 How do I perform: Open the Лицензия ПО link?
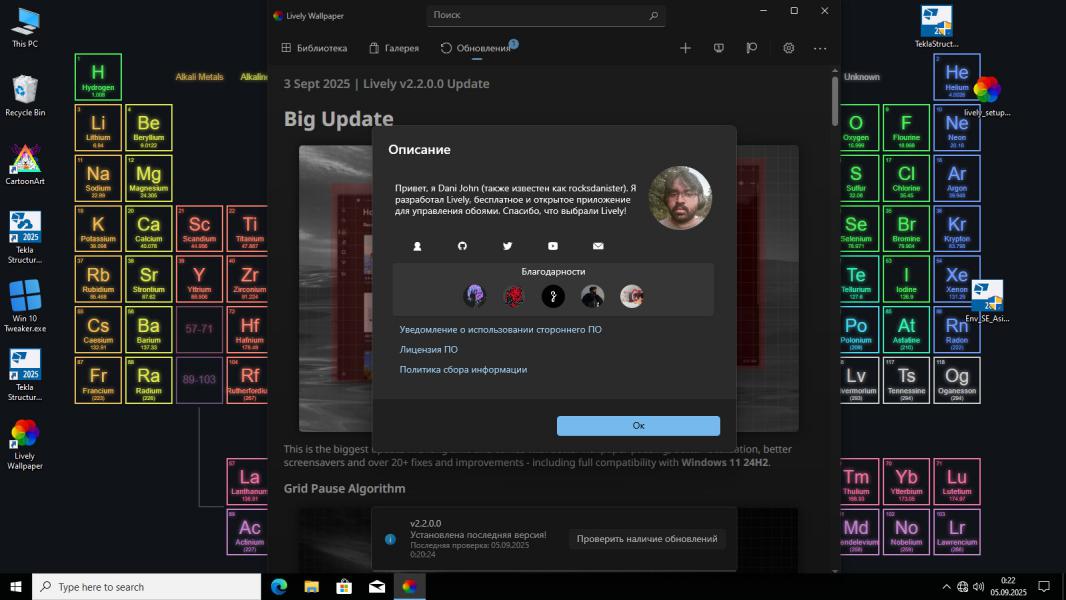tap(428, 350)
